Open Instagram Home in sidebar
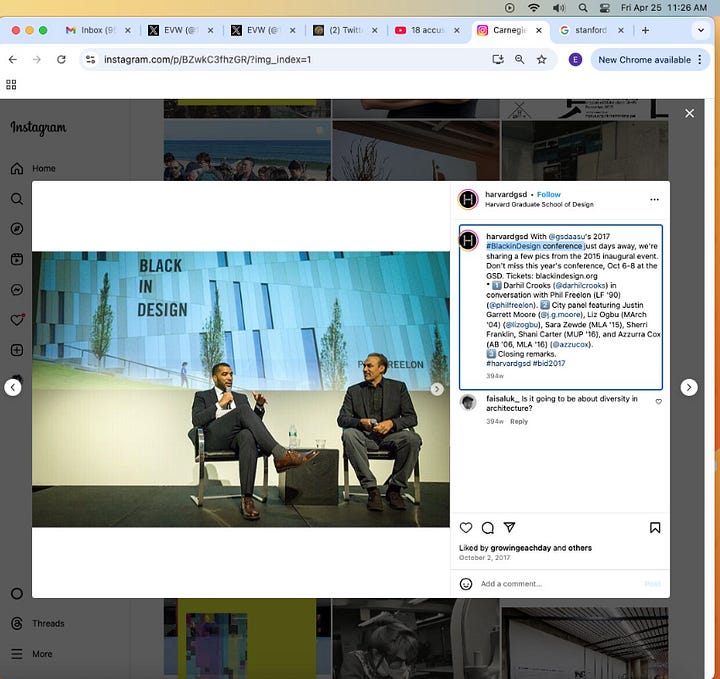720x679 pixels. [32, 168]
